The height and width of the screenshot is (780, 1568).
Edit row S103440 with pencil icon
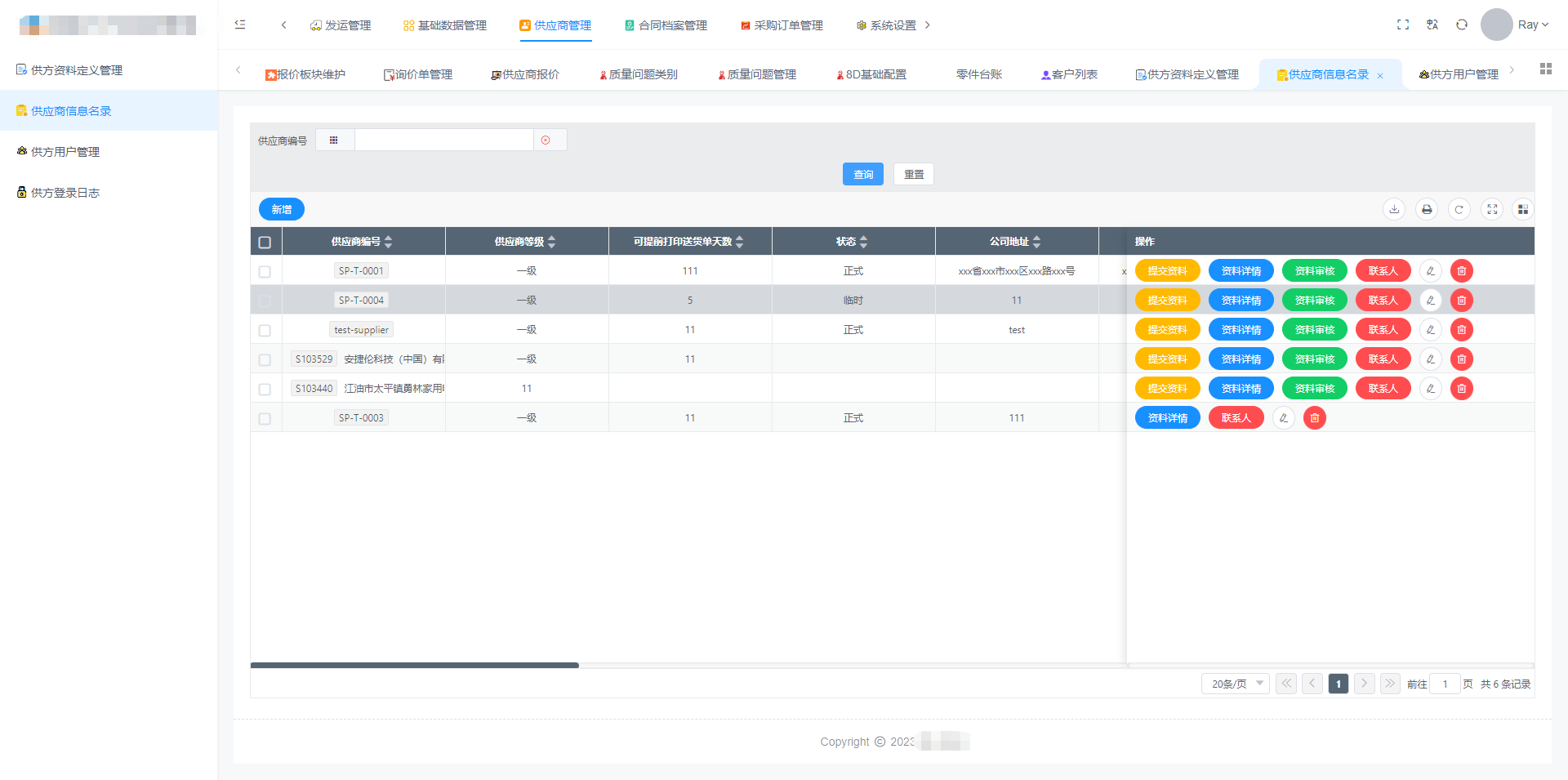pos(1431,389)
